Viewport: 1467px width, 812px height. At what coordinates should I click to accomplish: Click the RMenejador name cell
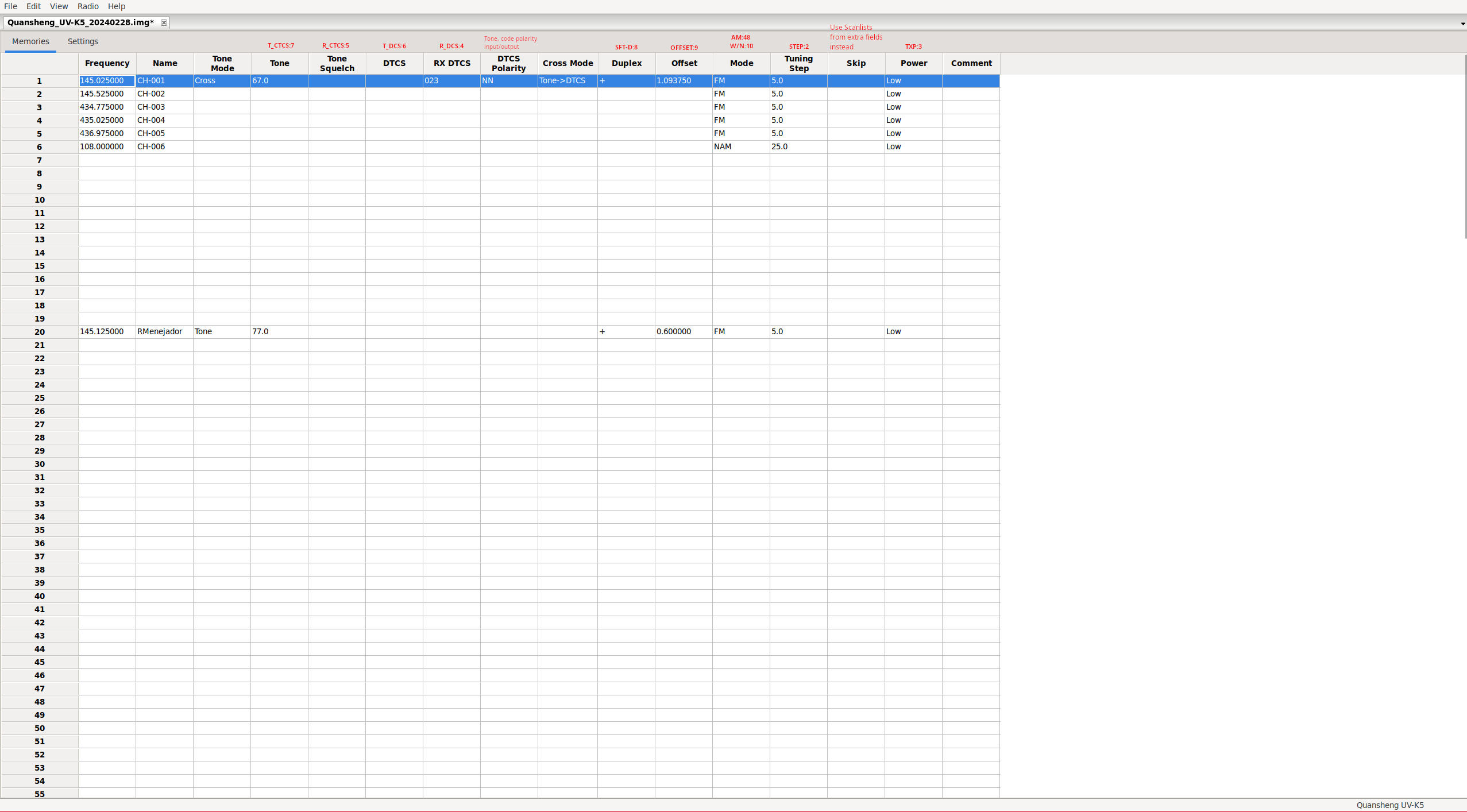coord(164,331)
